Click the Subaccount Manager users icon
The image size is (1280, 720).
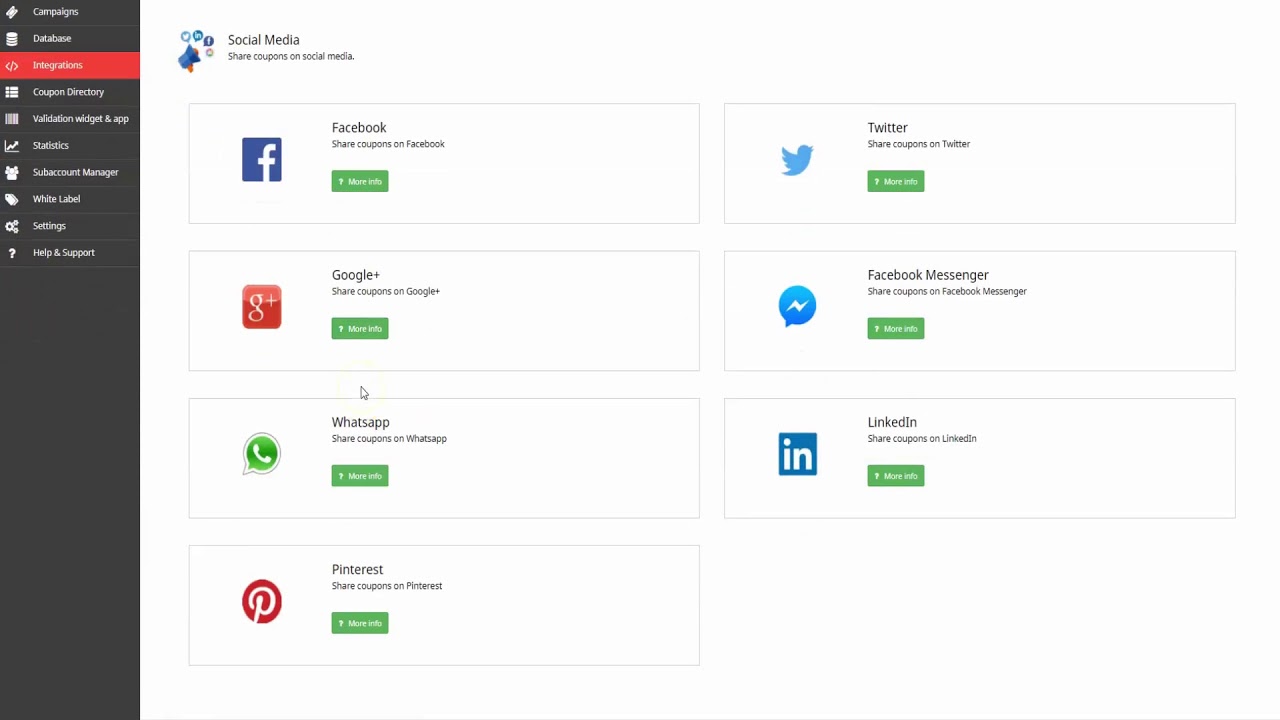12,172
